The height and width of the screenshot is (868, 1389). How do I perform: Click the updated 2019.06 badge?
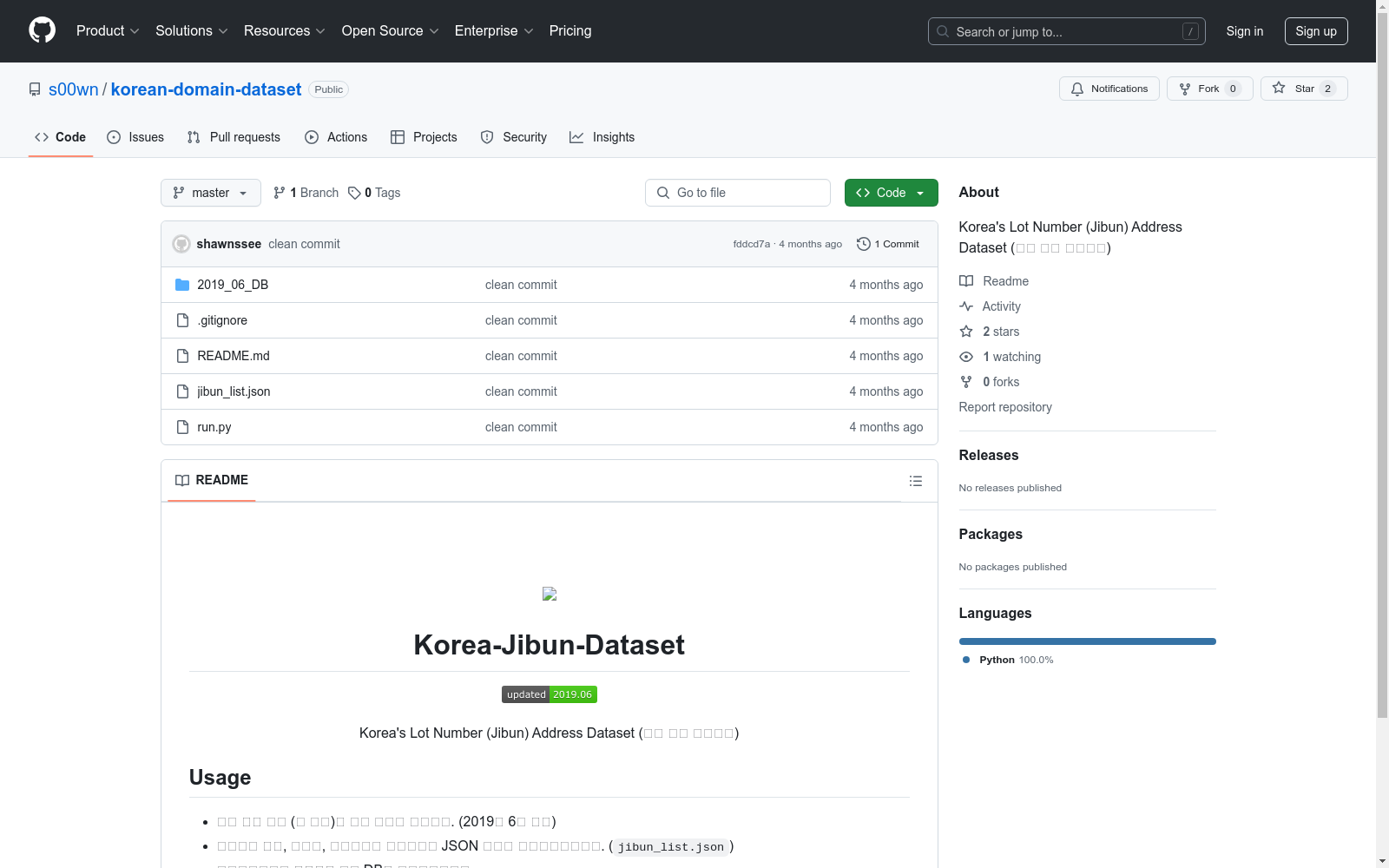pos(550,694)
